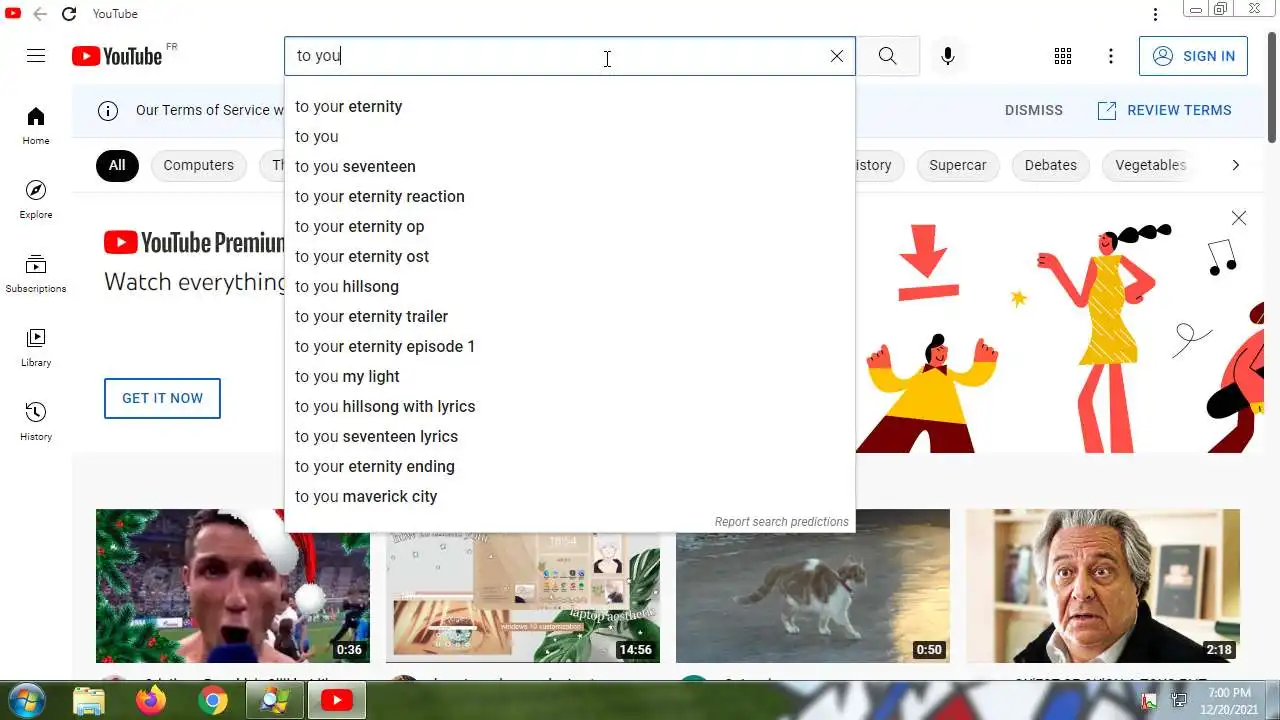The image size is (1280, 720).
Task: Open Subscriptions in the sidebar
Action: click(36, 274)
